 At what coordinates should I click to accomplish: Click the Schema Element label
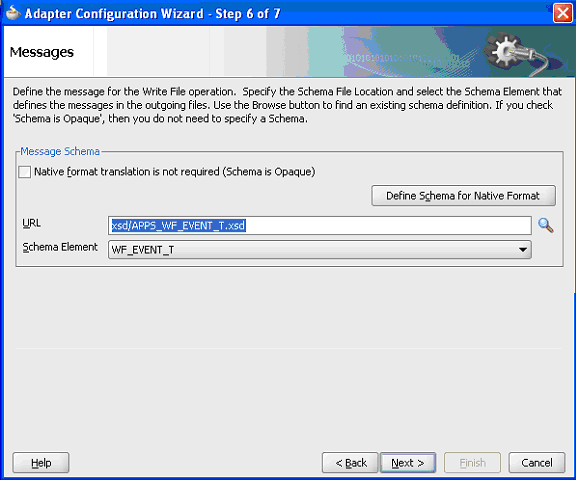(60, 247)
